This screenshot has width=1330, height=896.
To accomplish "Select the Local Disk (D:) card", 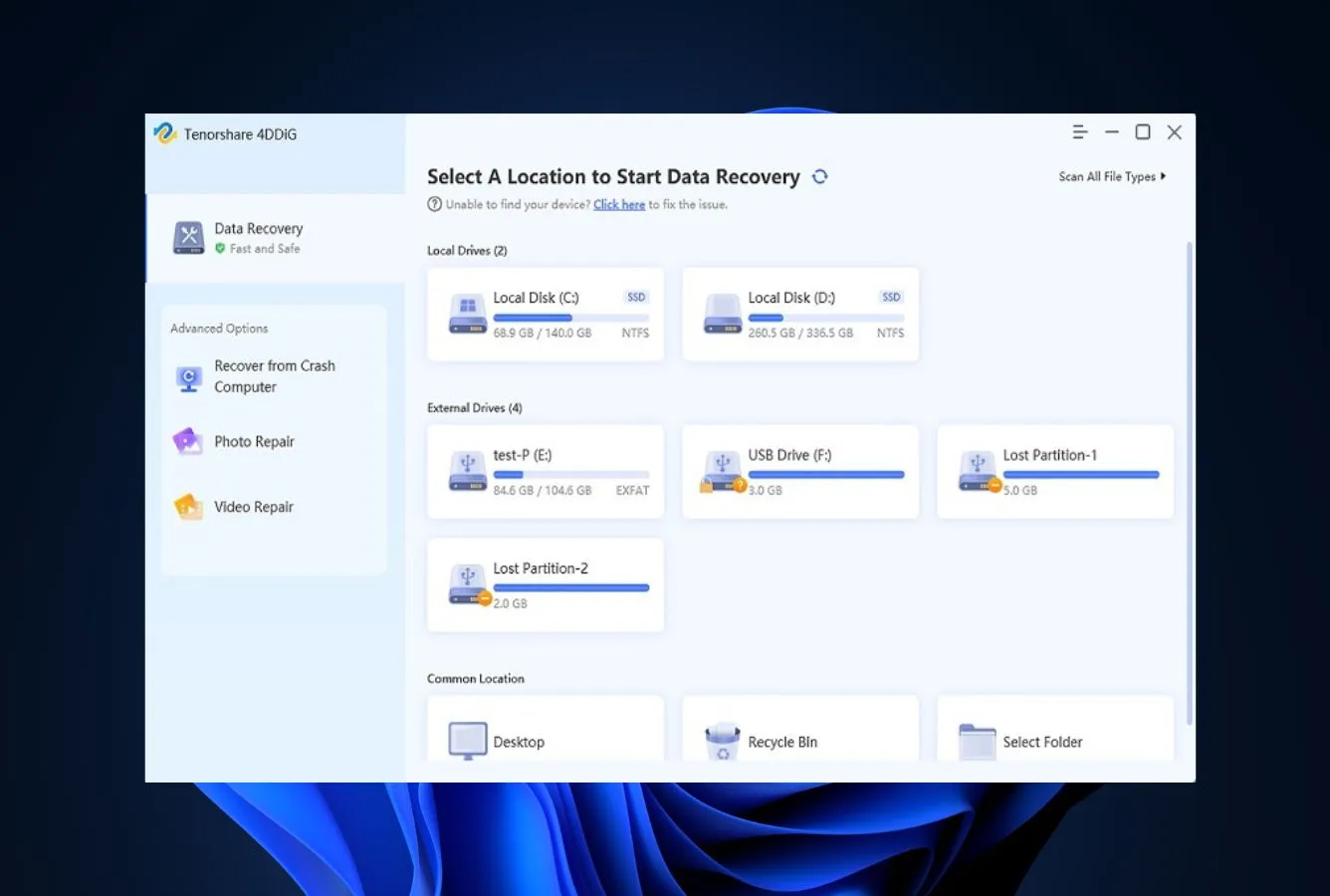I will pos(800,314).
